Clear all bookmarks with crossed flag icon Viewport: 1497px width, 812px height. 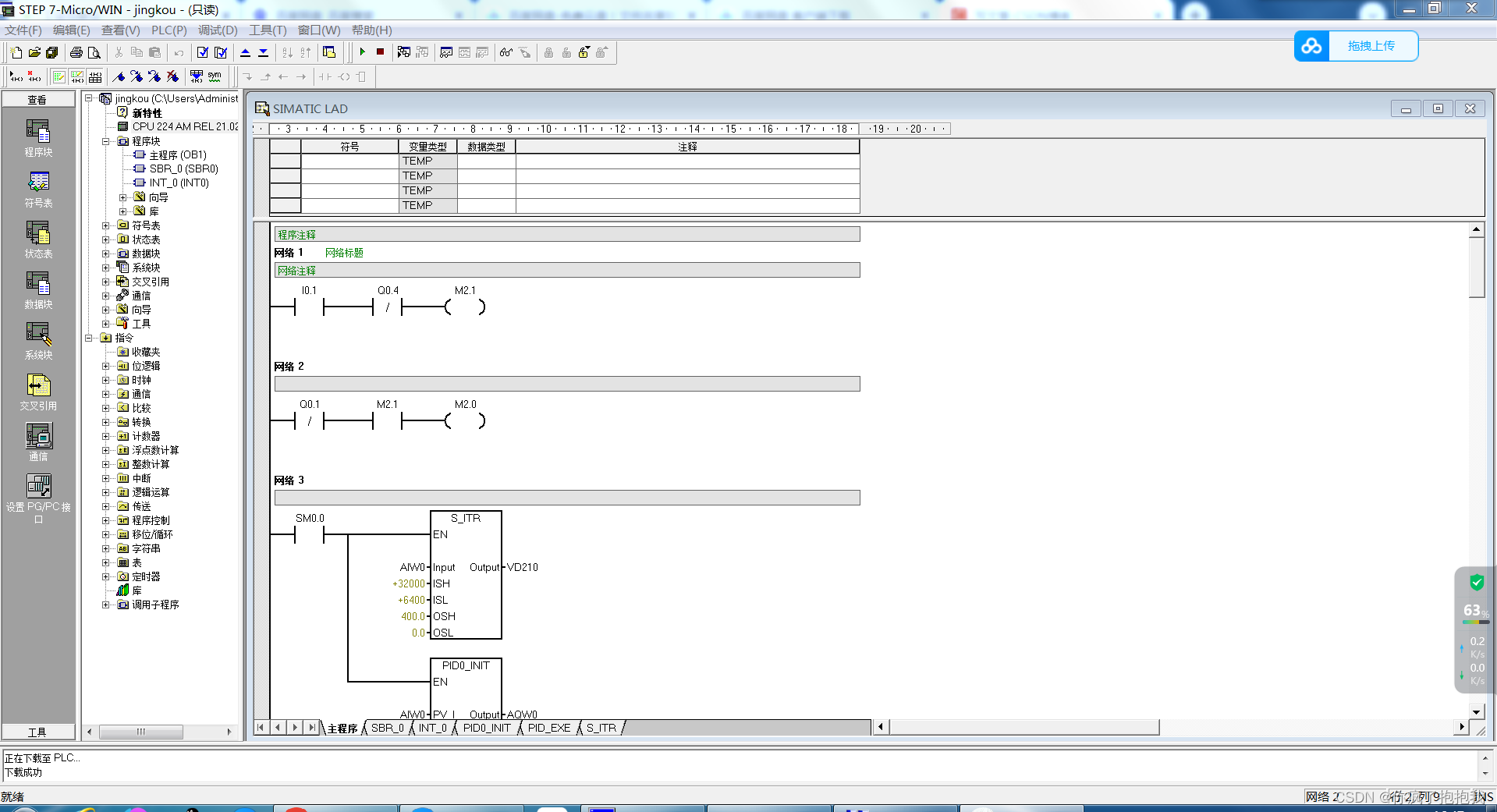coord(172,76)
